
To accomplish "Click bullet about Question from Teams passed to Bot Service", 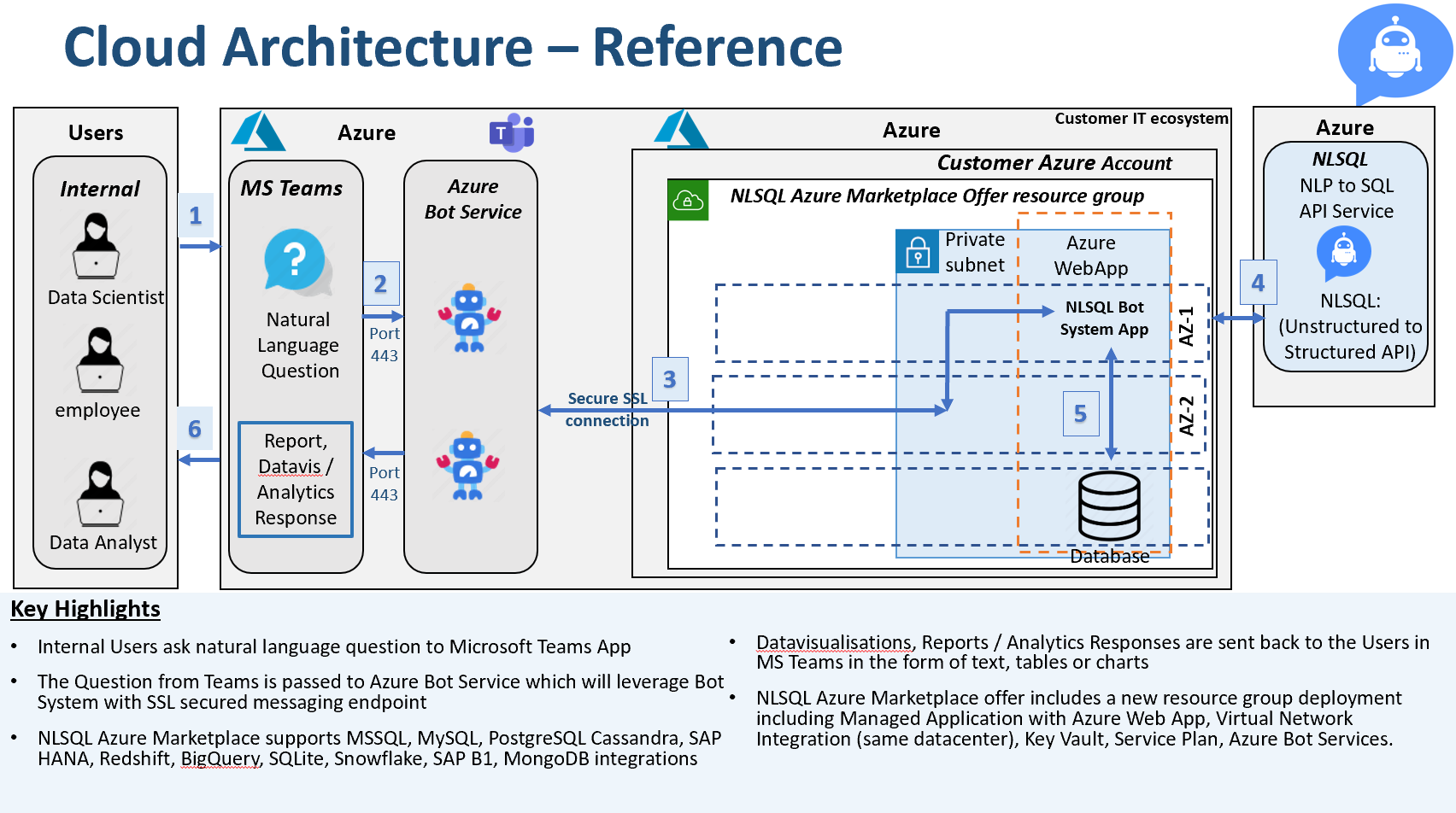I will tap(380, 692).
